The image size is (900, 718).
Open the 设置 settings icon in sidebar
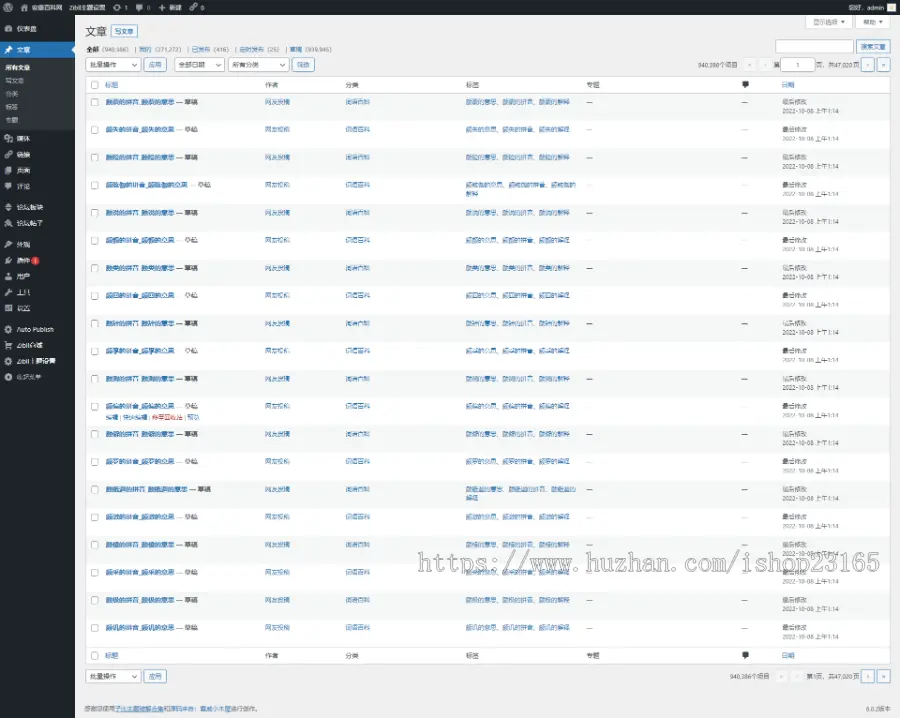tap(9, 308)
